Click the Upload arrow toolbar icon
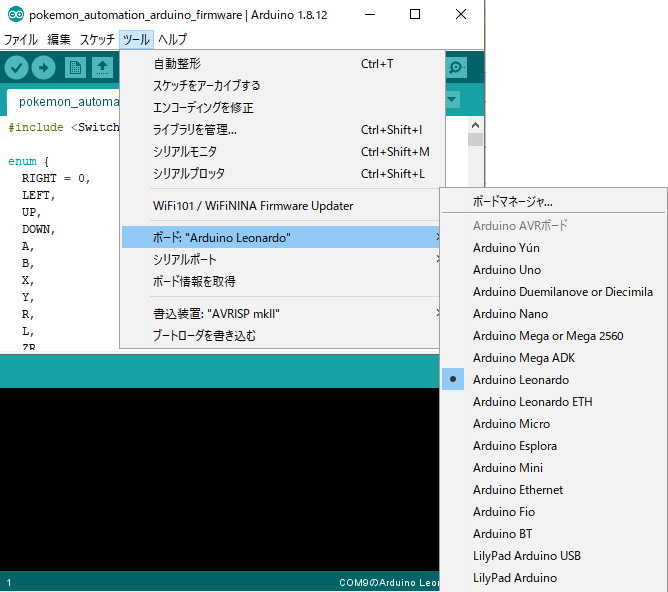This screenshot has width=668, height=592. click(x=43, y=67)
